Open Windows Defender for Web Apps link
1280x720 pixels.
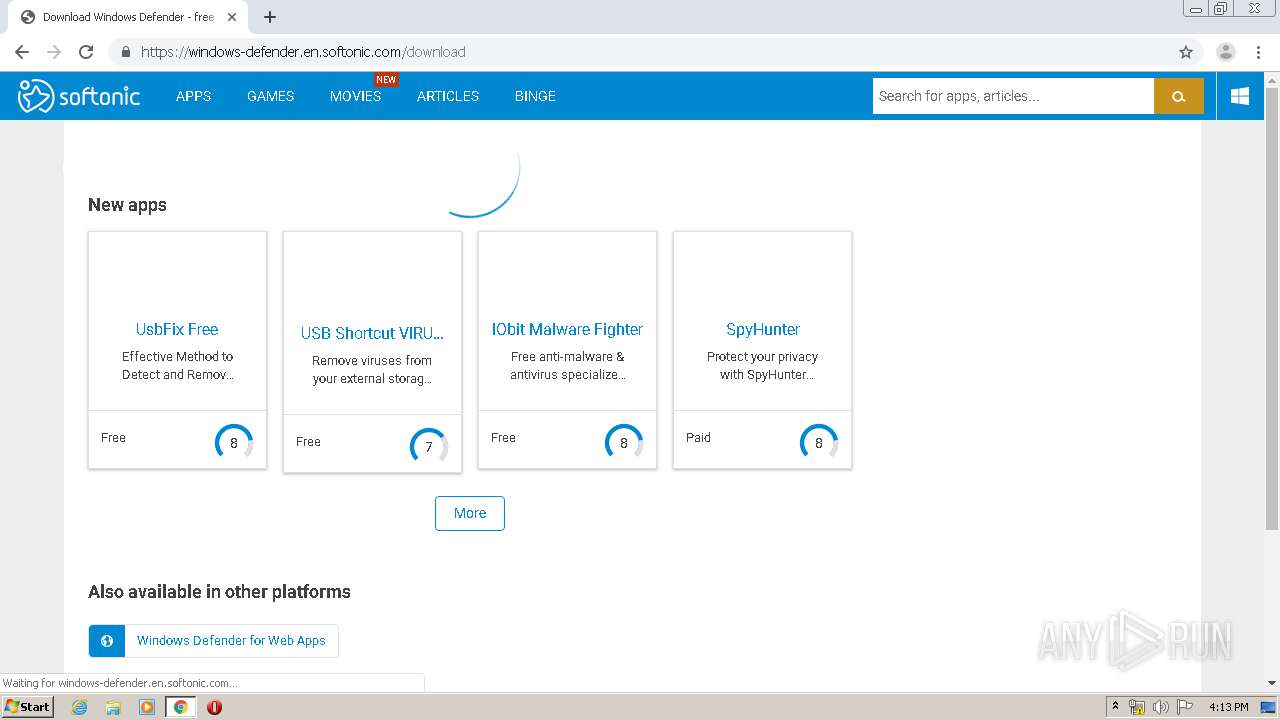231,641
